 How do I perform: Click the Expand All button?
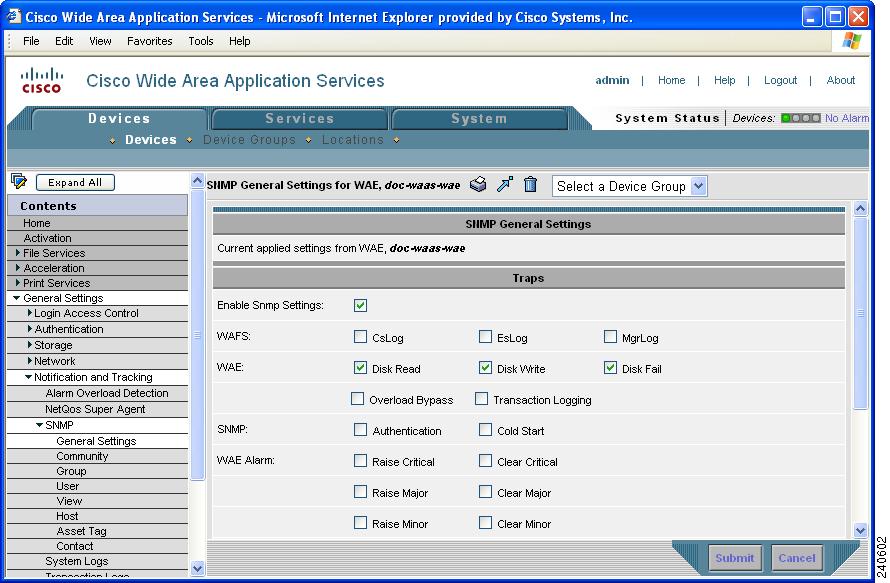75,182
